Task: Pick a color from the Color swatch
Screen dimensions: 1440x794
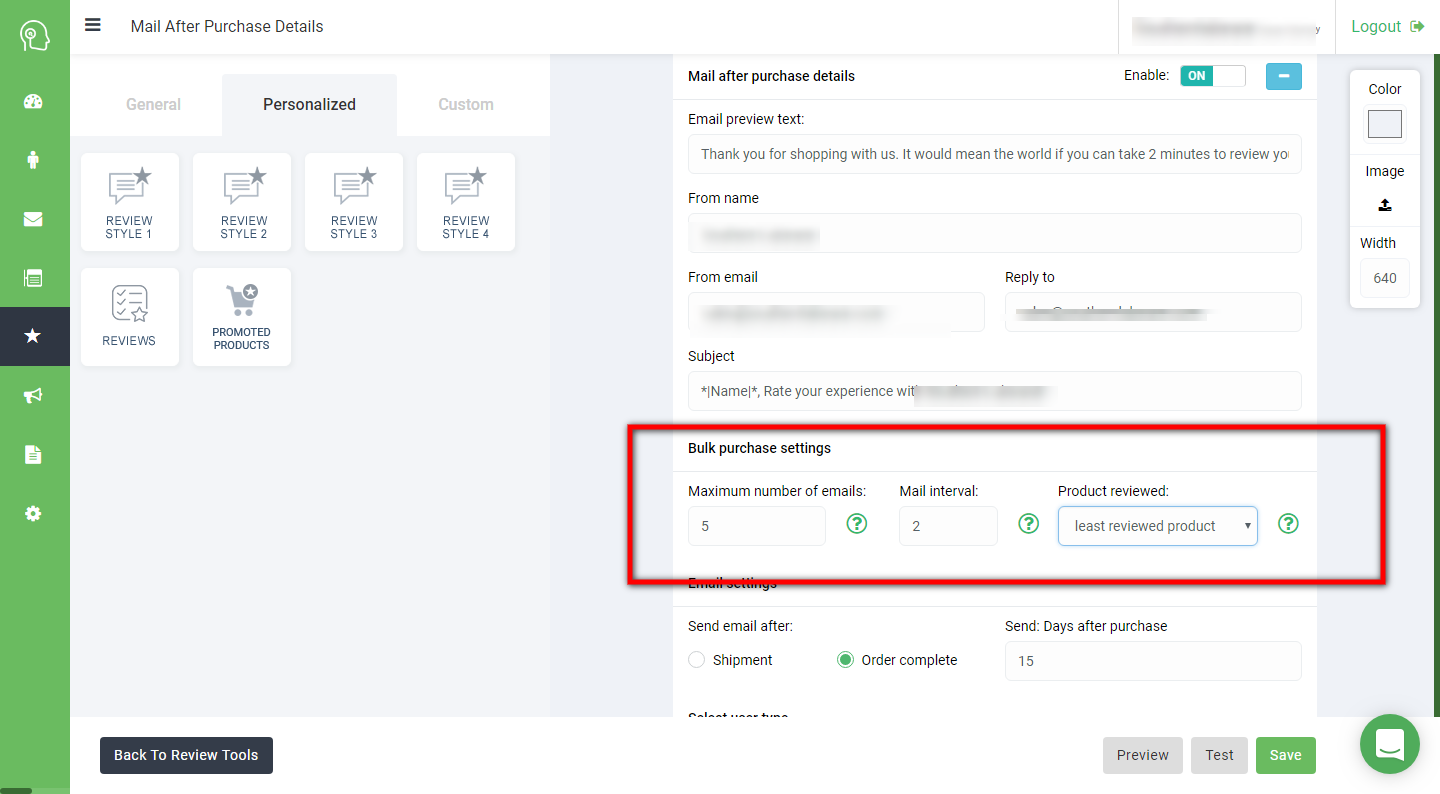Action: (x=1385, y=124)
